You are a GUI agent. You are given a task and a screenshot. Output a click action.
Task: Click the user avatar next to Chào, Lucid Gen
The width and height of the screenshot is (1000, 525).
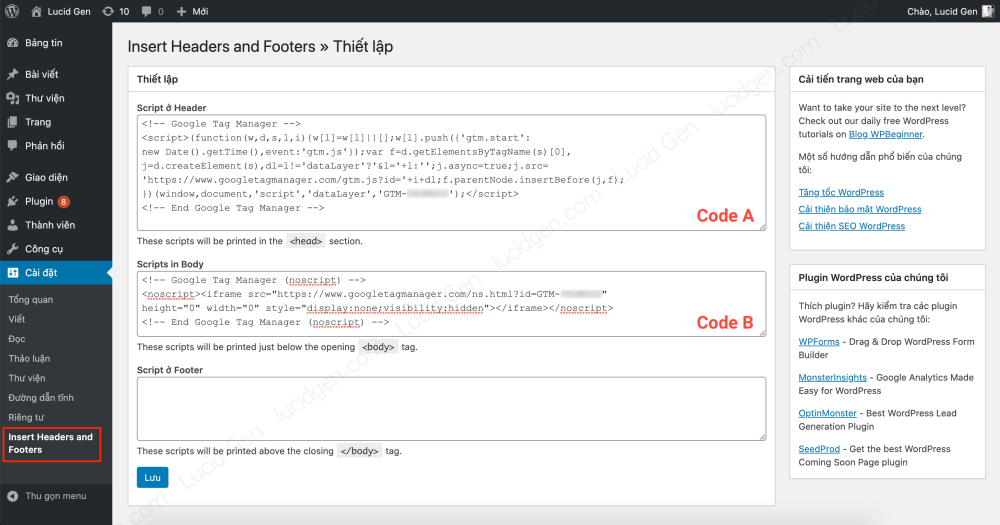pos(988,11)
